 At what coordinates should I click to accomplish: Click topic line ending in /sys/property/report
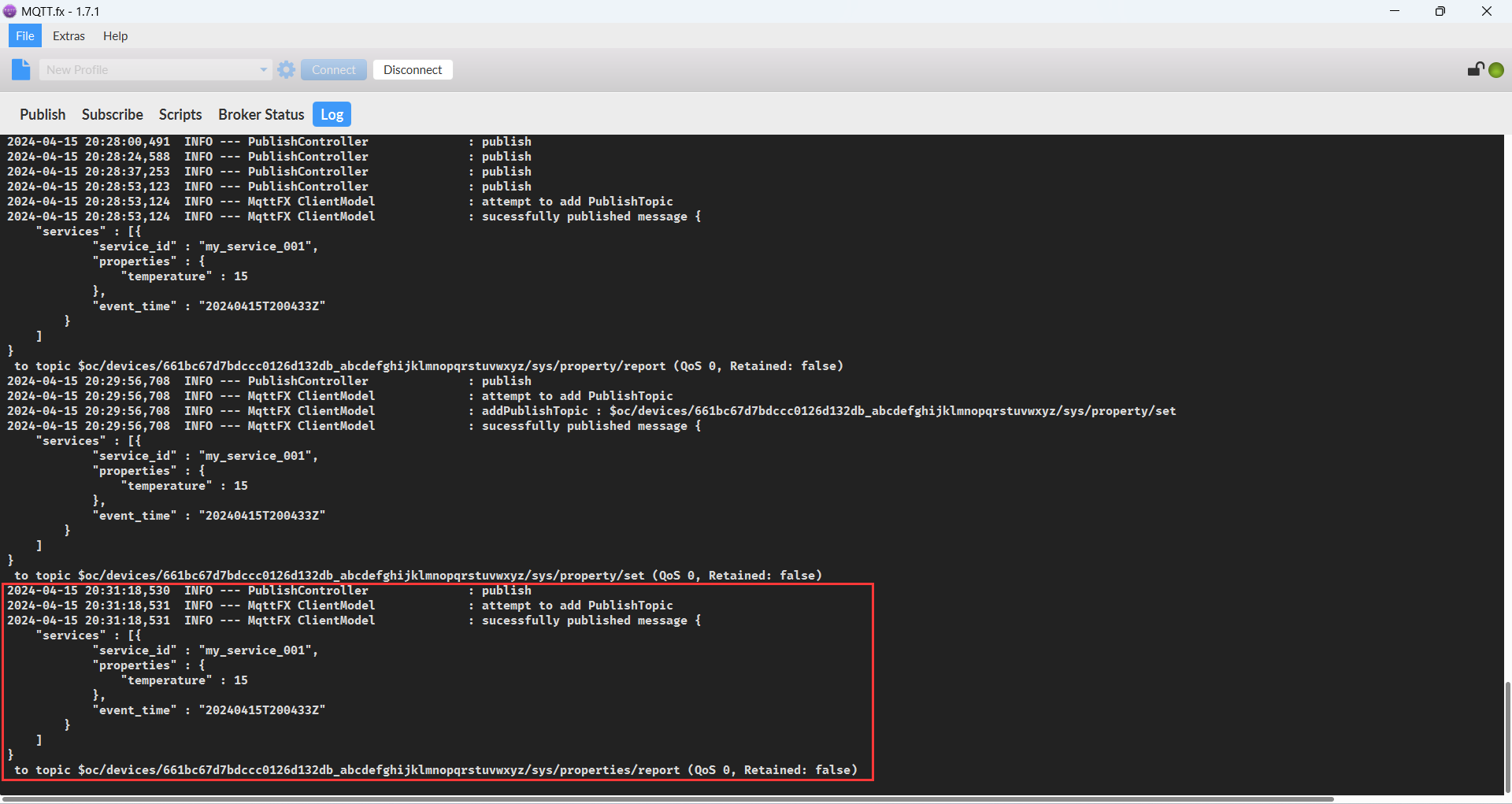(x=428, y=366)
